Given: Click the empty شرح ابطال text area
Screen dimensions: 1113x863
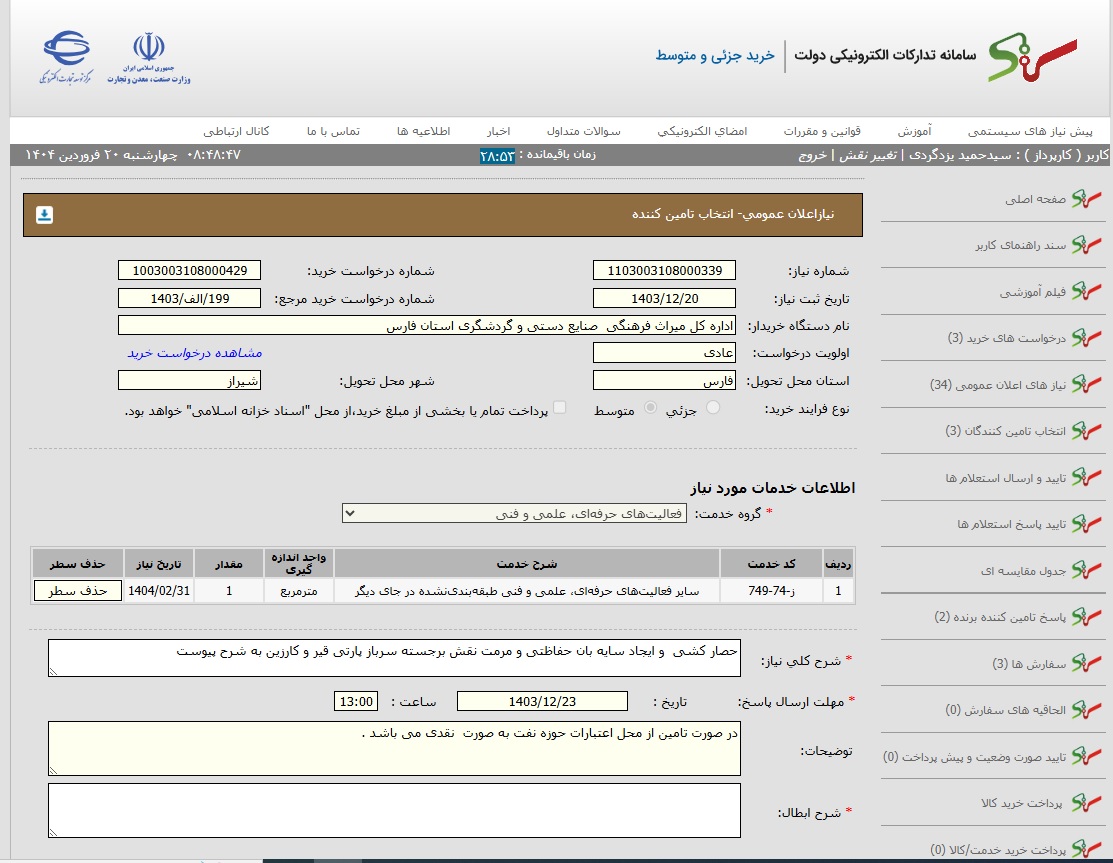Looking at the screenshot, I should click(x=394, y=810).
